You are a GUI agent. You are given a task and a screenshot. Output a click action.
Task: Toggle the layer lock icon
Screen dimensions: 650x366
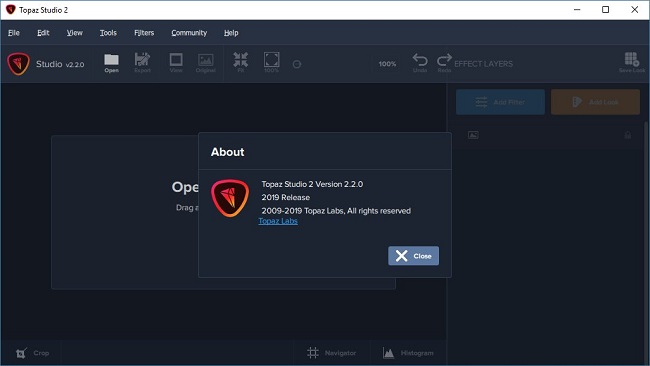(x=628, y=135)
